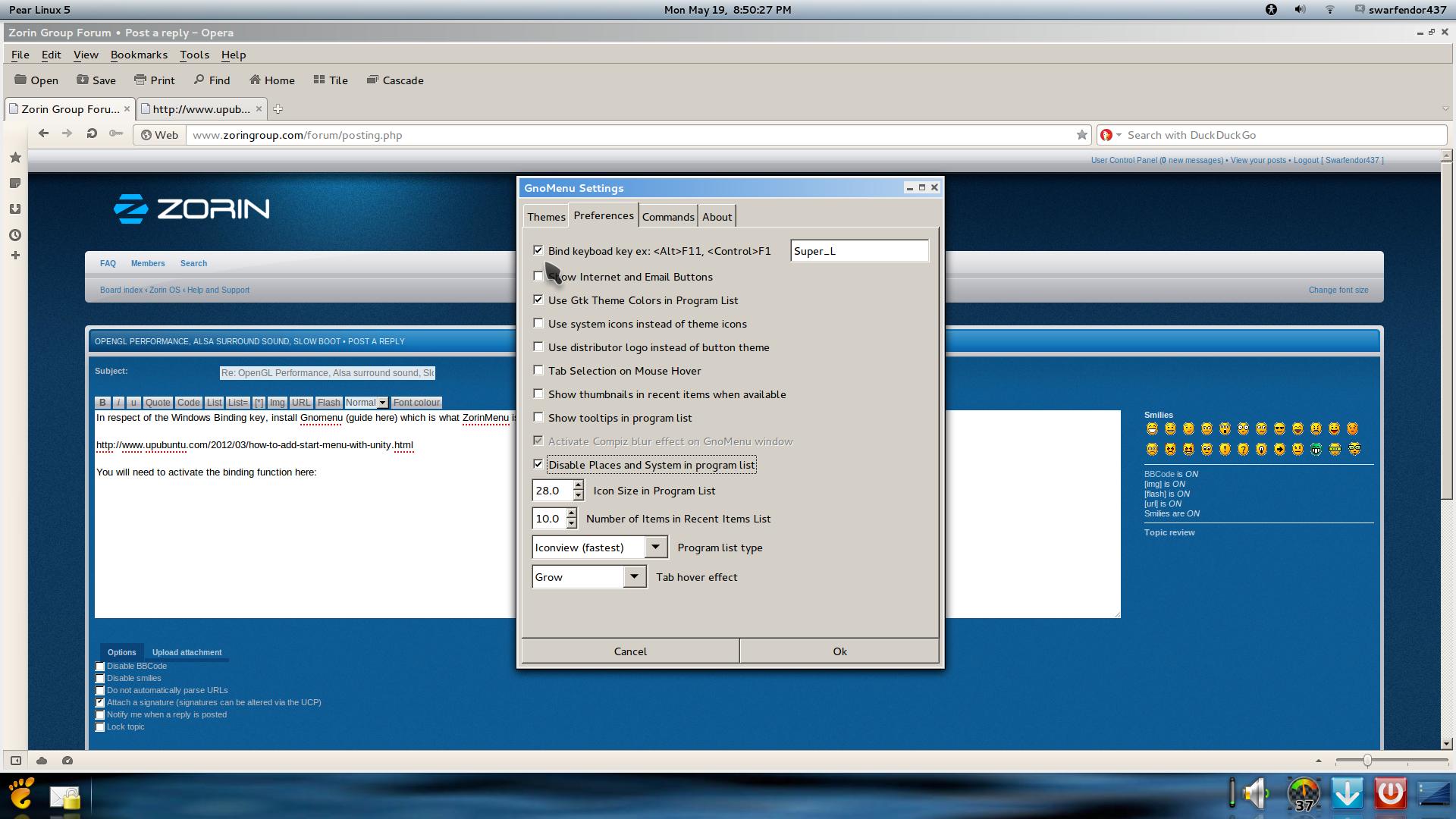Click the browser back arrow
Image resolution: width=1456 pixels, height=819 pixels.
[43, 134]
